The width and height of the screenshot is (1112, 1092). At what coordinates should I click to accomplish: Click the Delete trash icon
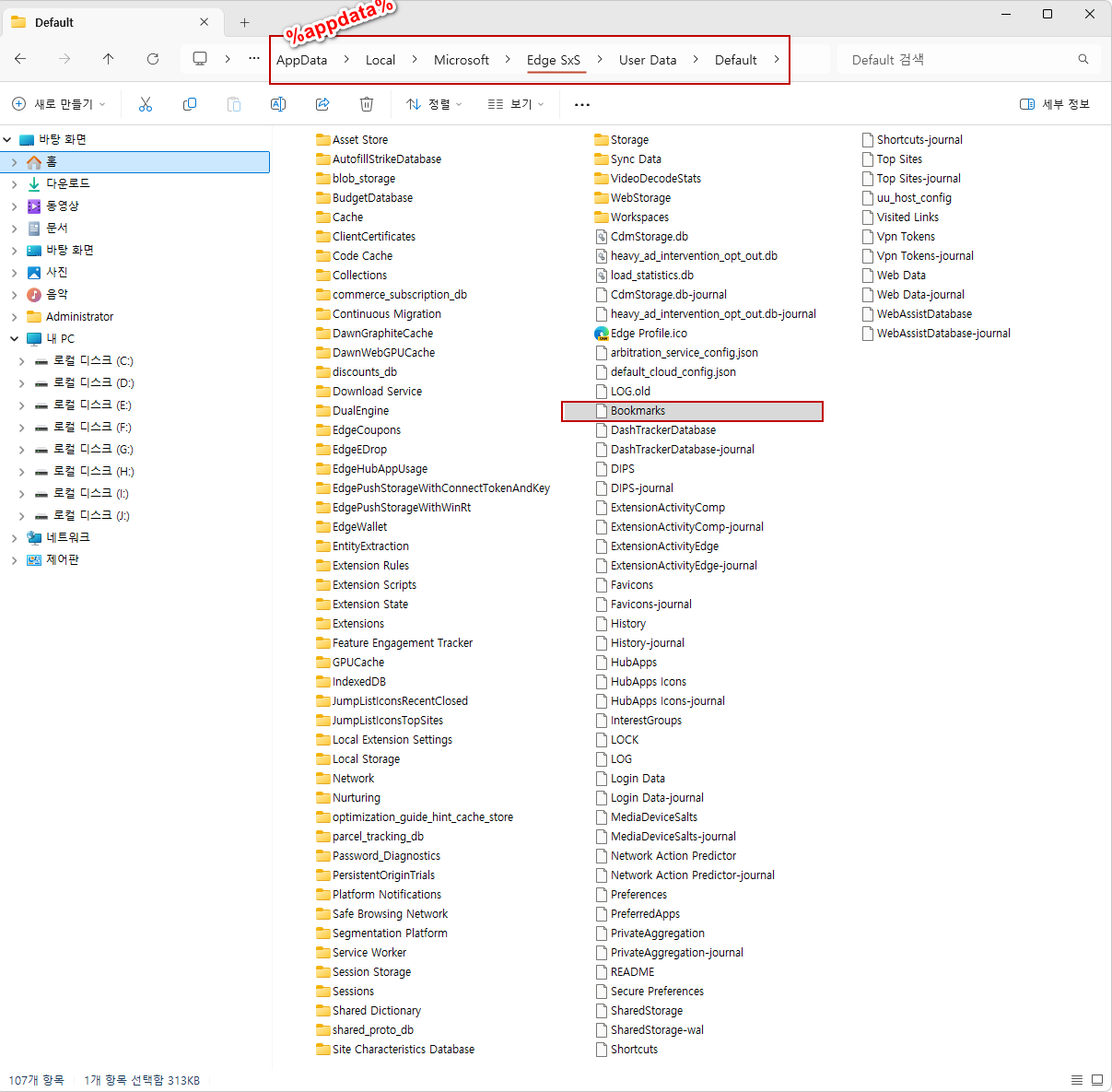click(x=367, y=104)
